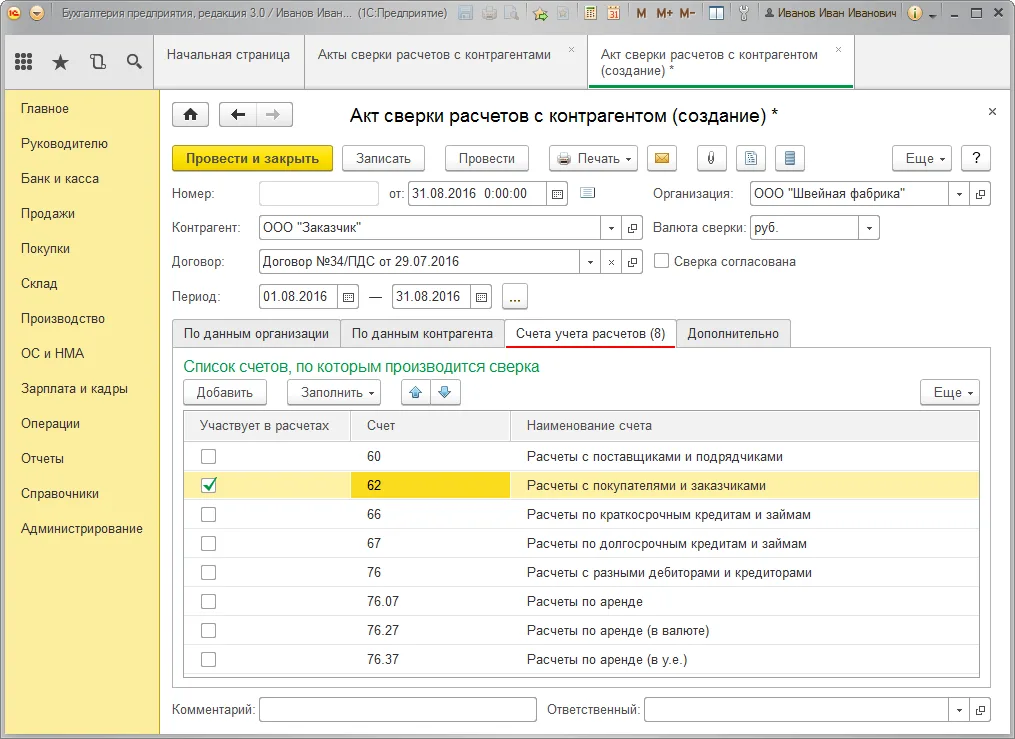
Task: Move the row up with the blue up arrow
Action: tap(416, 392)
